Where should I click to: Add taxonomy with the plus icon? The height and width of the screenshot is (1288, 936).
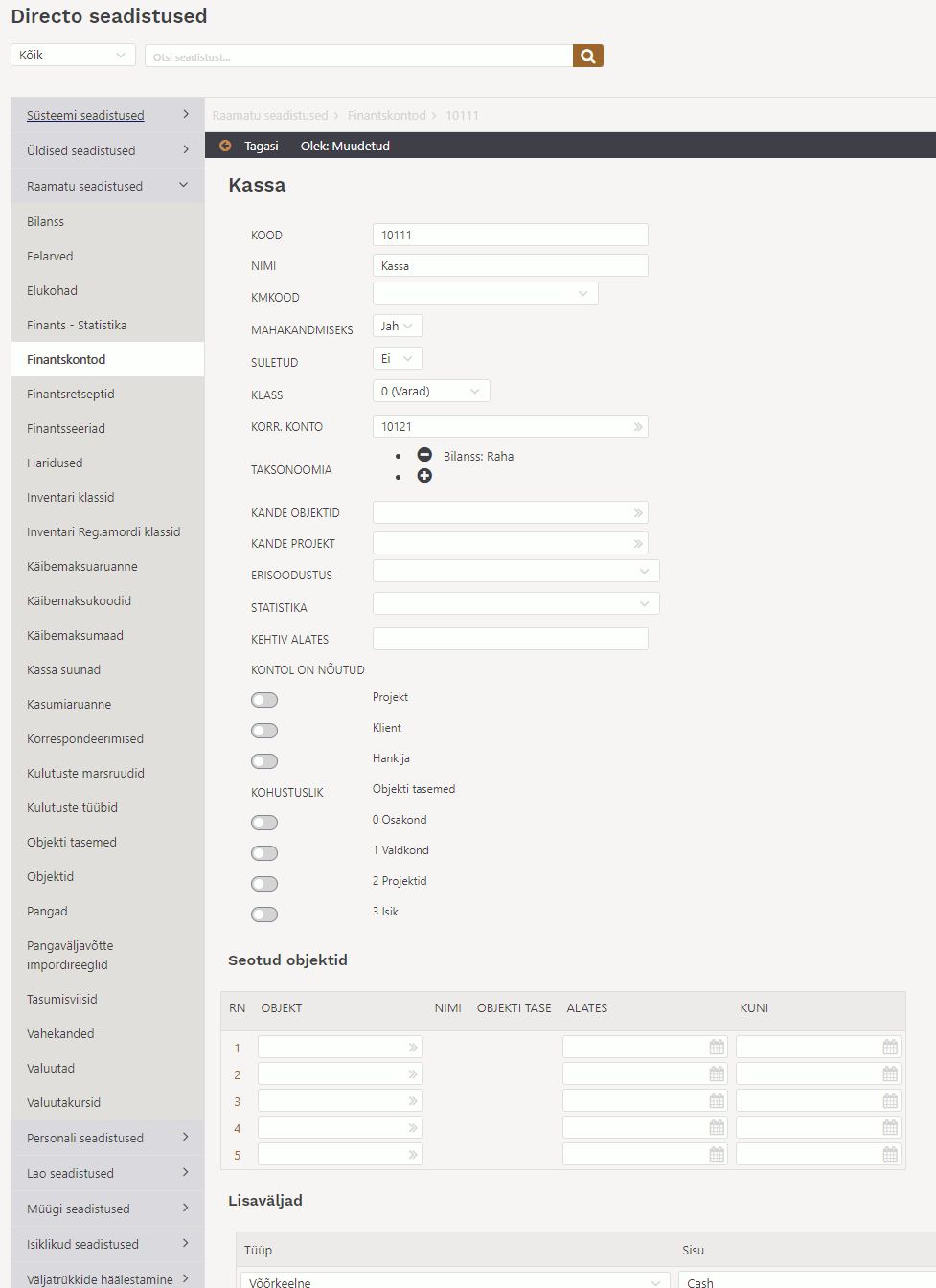424,476
